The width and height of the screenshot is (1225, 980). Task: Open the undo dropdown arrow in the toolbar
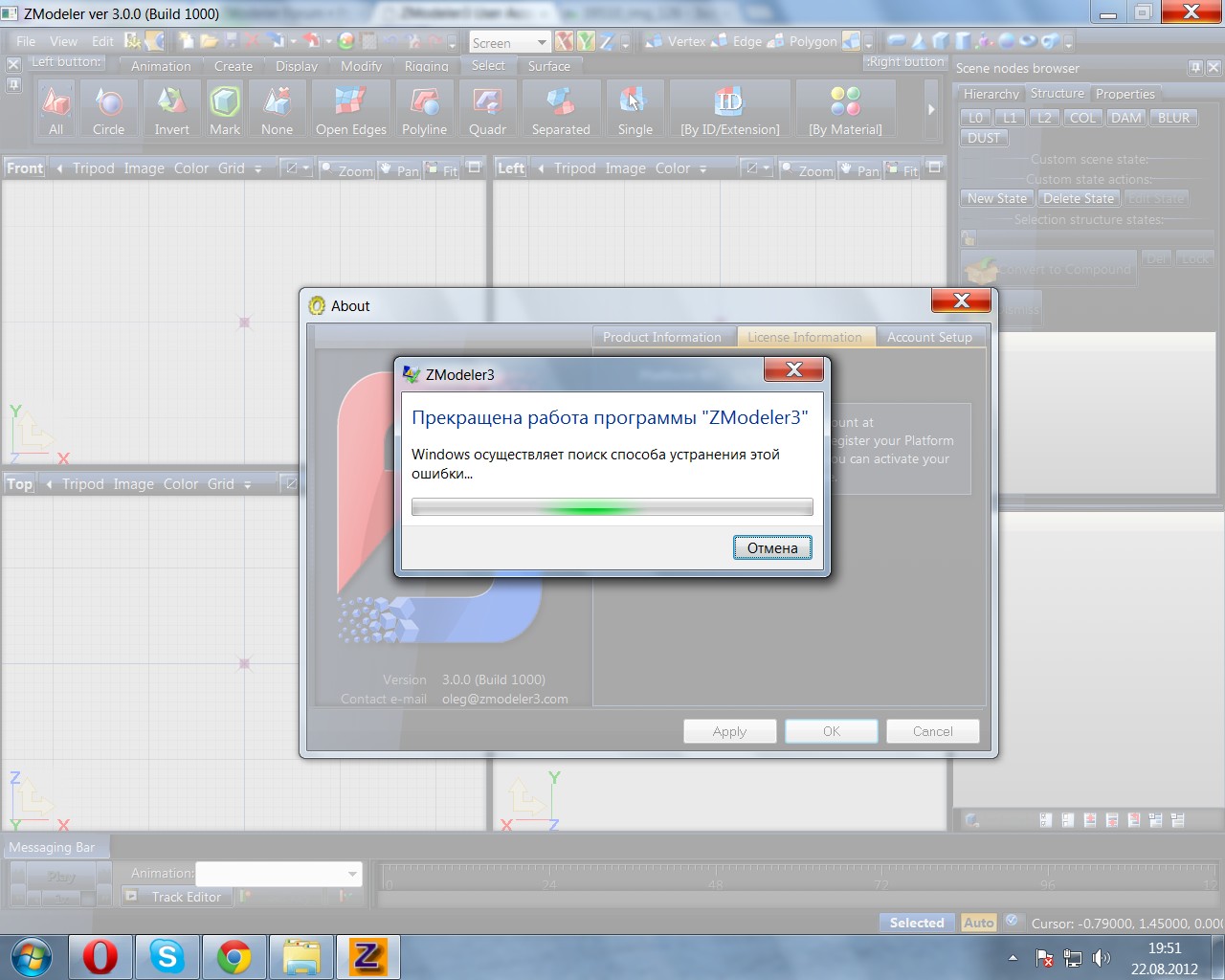tap(328, 41)
